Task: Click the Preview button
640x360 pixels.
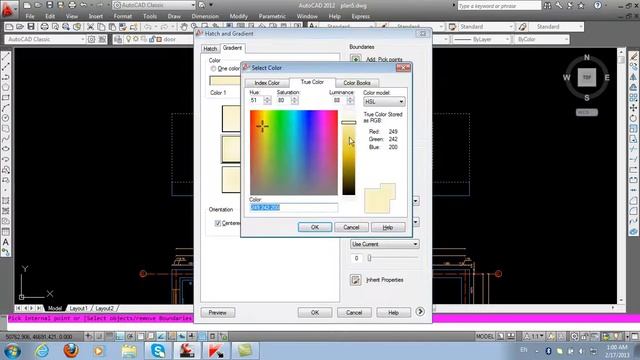Action: click(218, 313)
